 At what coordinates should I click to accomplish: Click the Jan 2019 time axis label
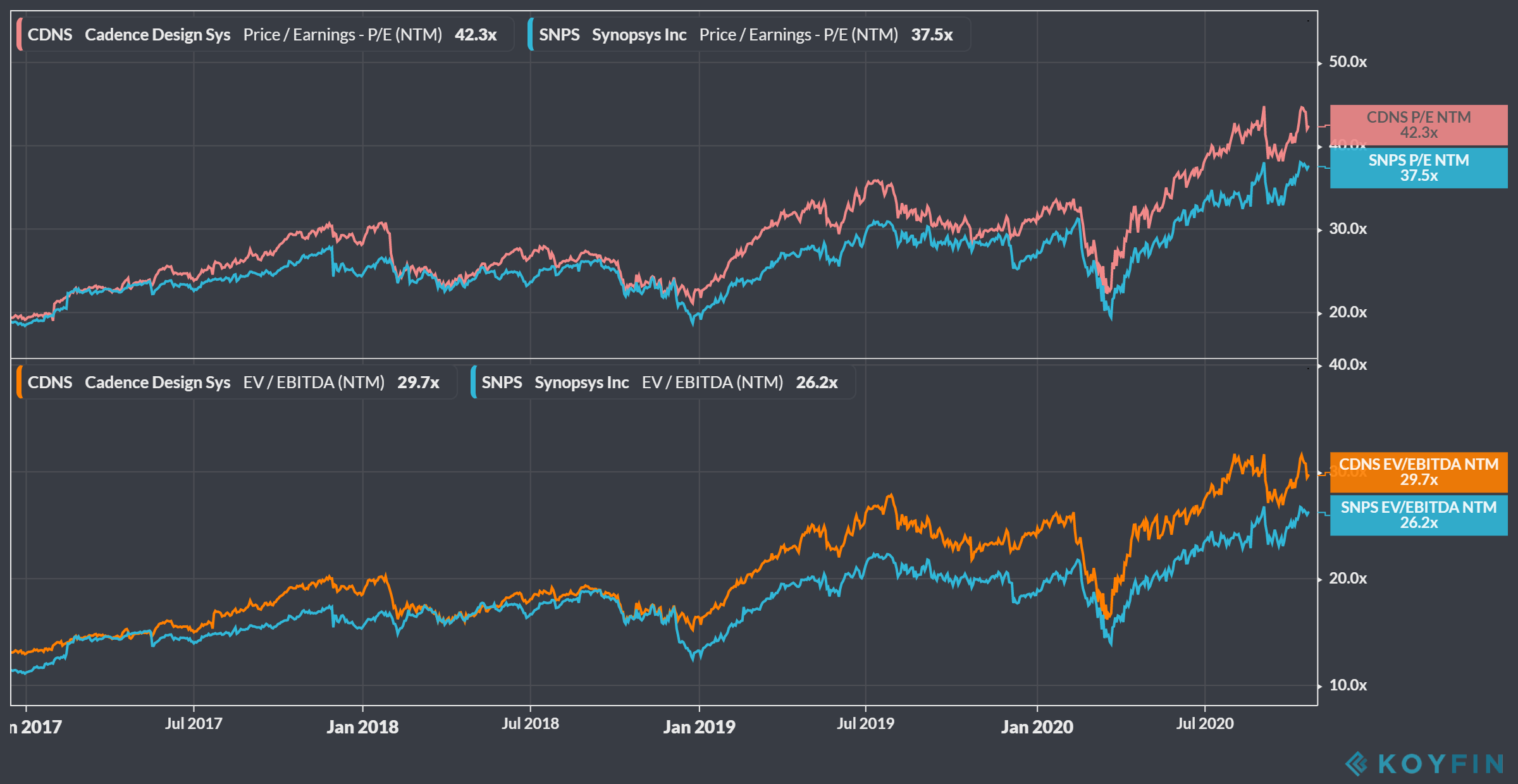pyautogui.click(x=699, y=727)
